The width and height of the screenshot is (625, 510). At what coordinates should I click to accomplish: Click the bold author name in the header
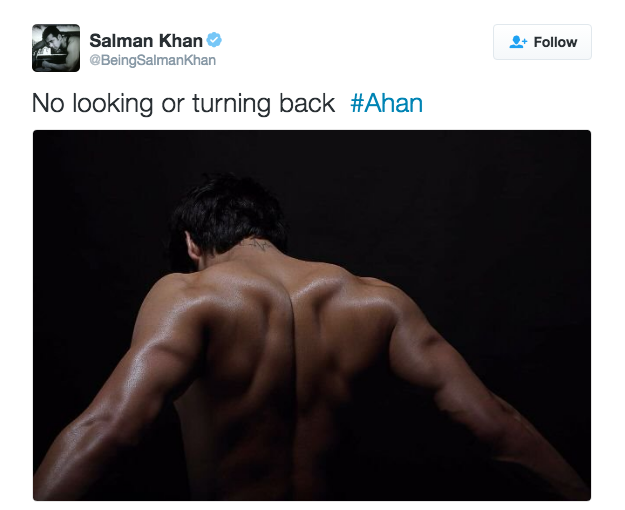(x=146, y=40)
